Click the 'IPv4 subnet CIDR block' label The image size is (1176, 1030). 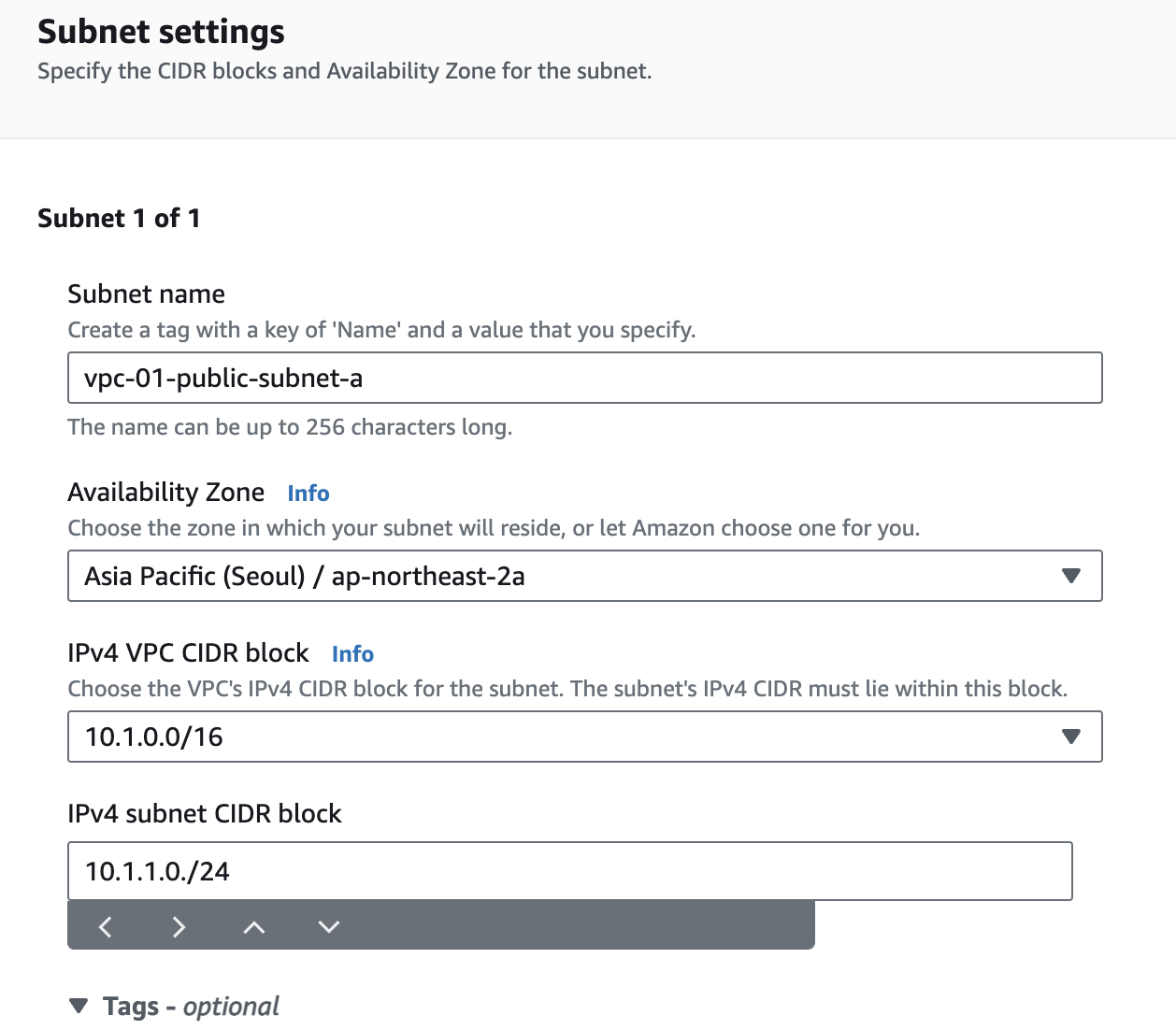pos(205,814)
